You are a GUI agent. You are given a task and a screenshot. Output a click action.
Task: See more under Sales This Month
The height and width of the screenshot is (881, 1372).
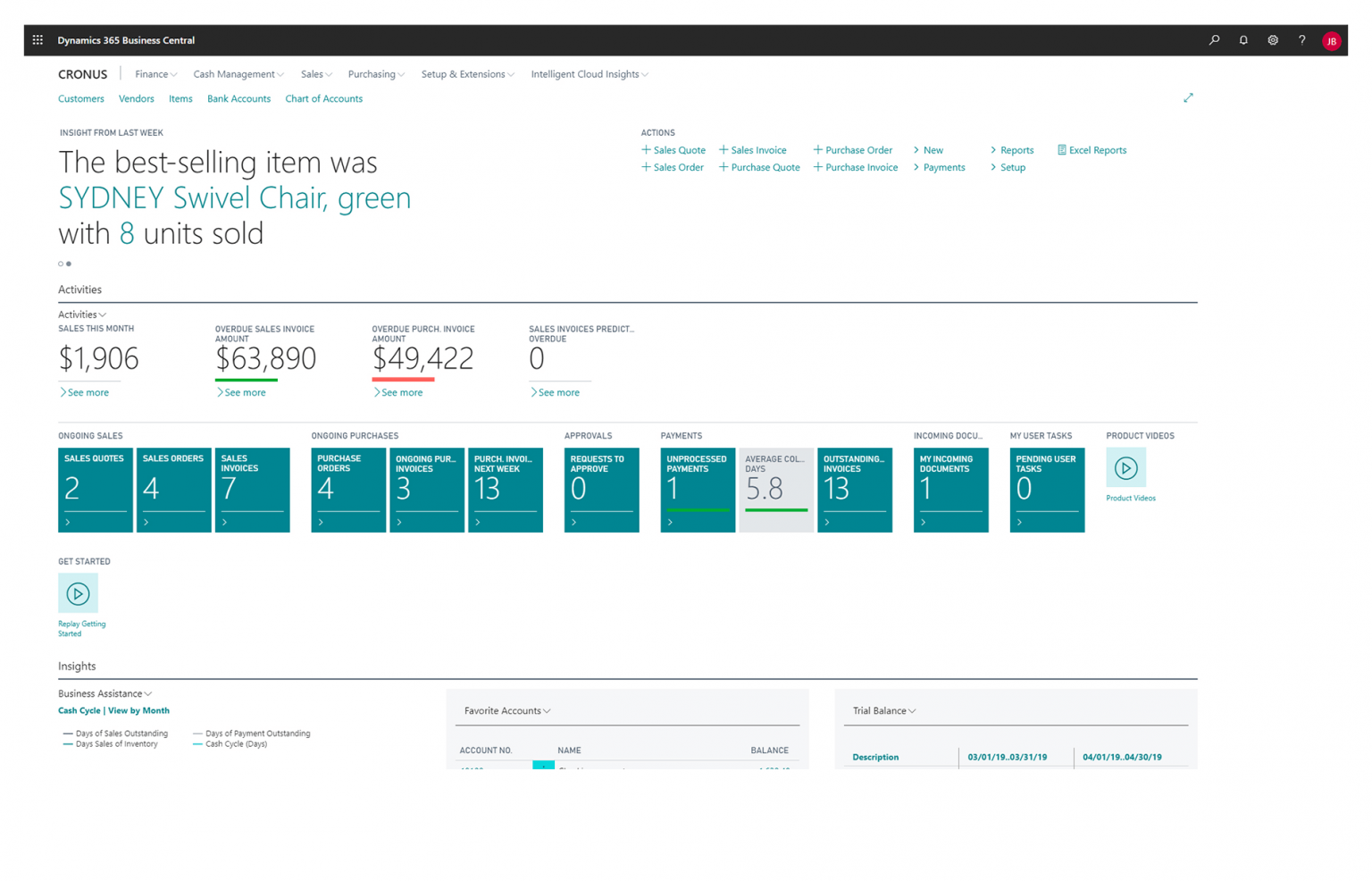(x=86, y=392)
